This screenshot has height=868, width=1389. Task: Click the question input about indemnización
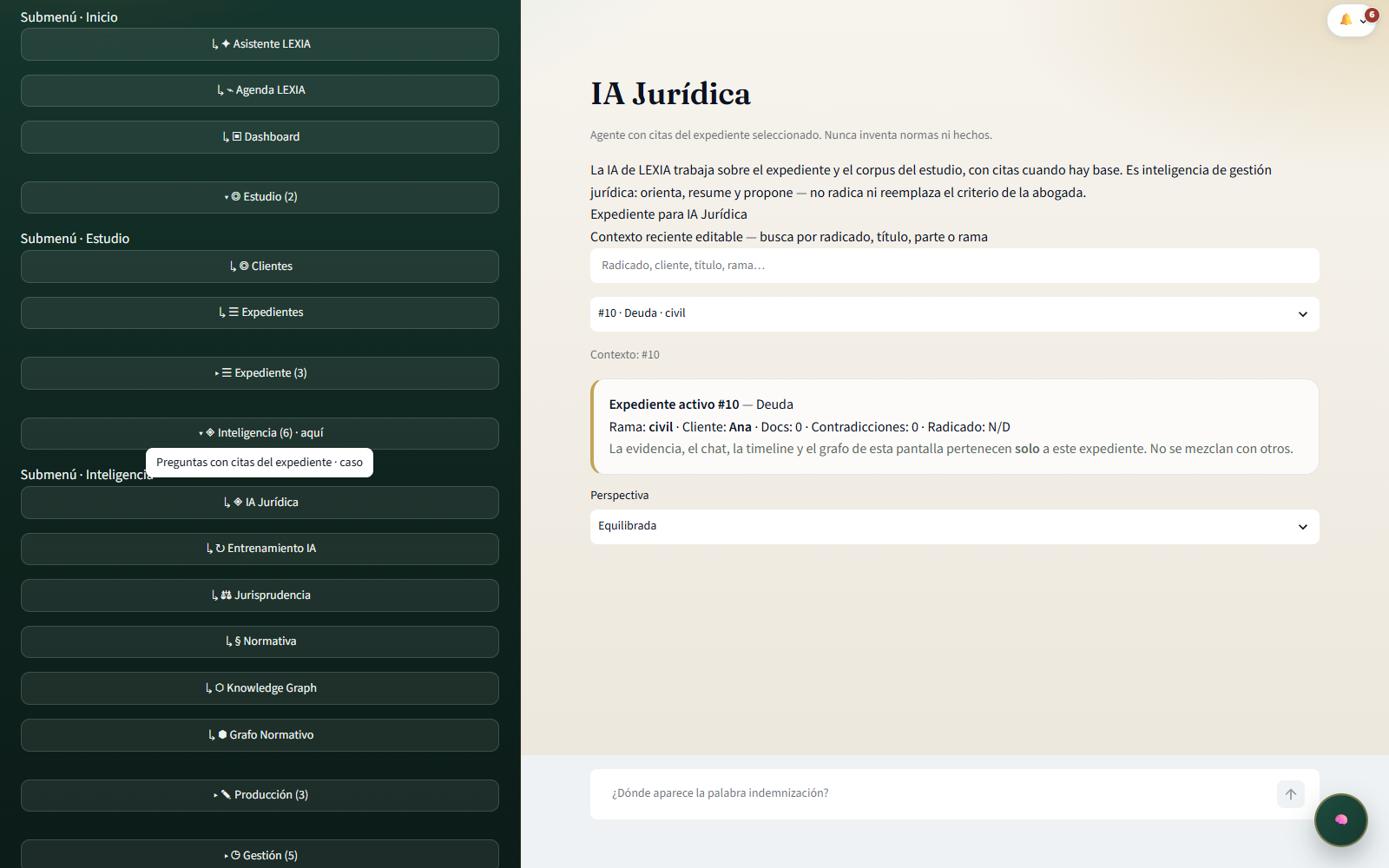(x=938, y=793)
